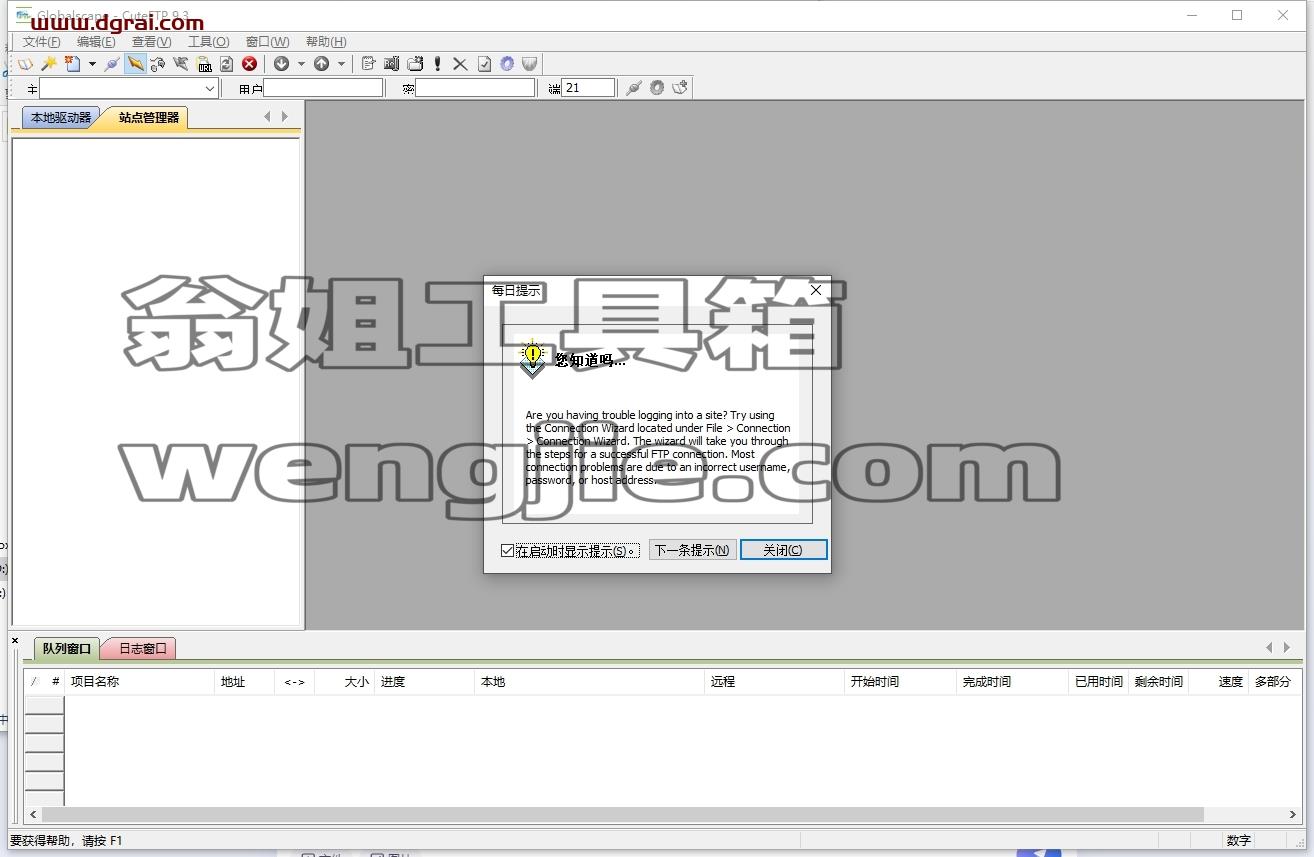Click the red Stop icon
This screenshot has width=1314, height=857.
point(249,64)
